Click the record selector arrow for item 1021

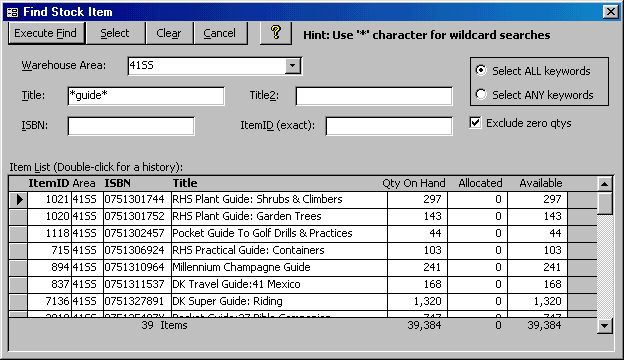(18, 199)
